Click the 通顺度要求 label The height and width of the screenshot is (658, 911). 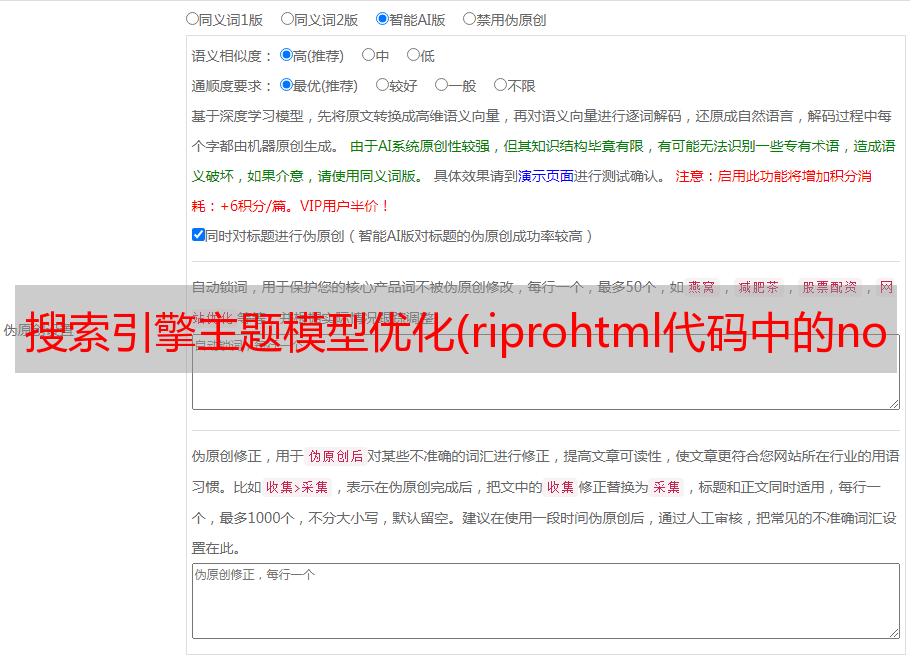coord(232,86)
